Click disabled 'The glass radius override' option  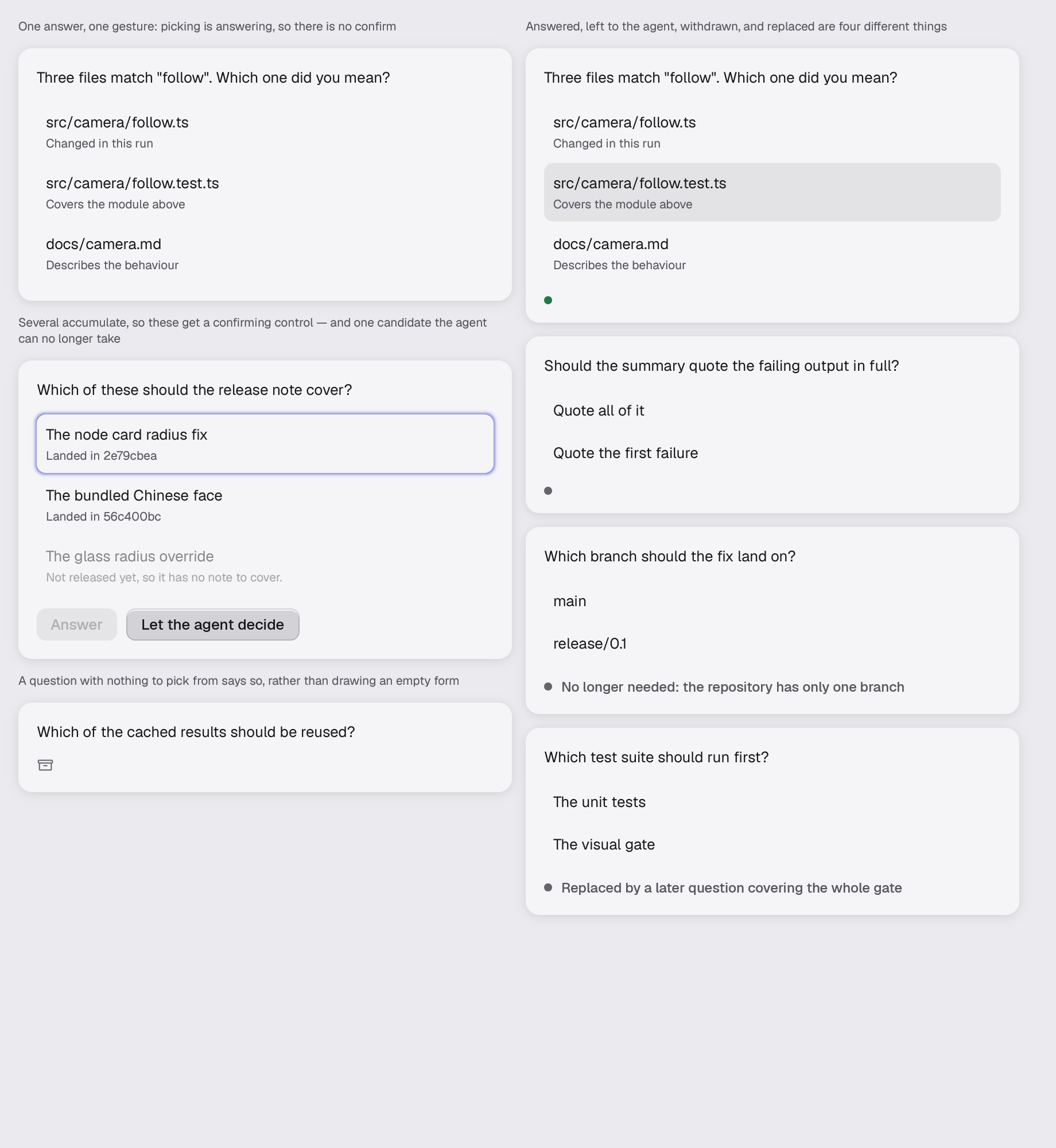click(x=265, y=565)
